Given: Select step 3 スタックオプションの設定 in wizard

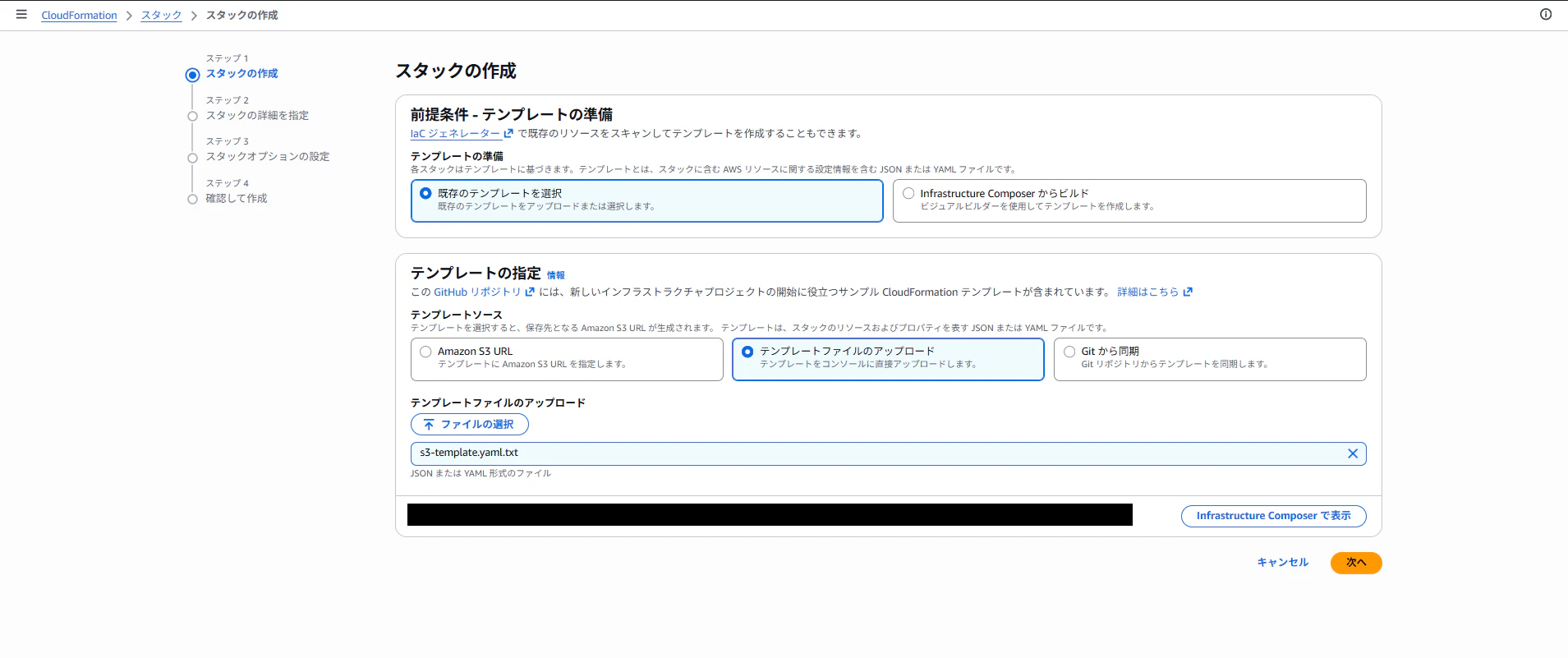Looking at the screenshot, I should 268,157.
